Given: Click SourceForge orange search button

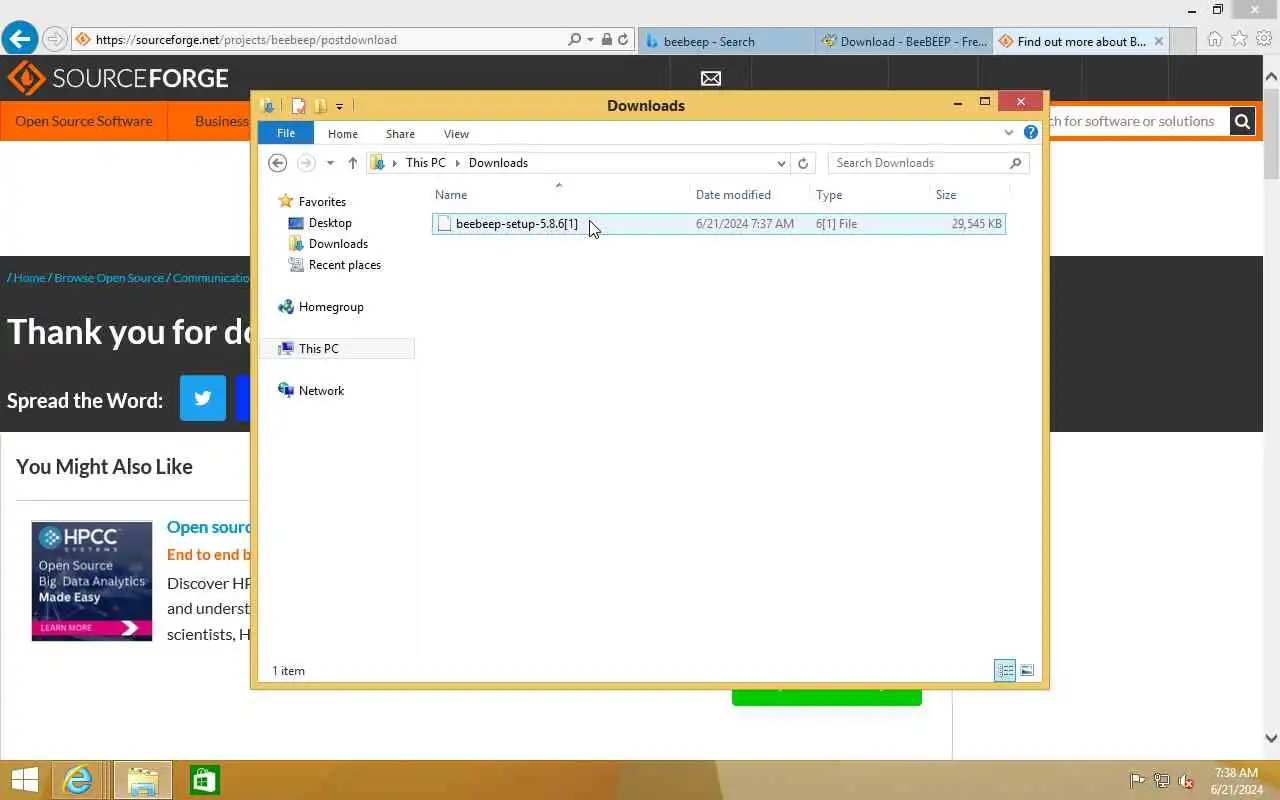Looking at the screenshot, I should pos(1242,121).
